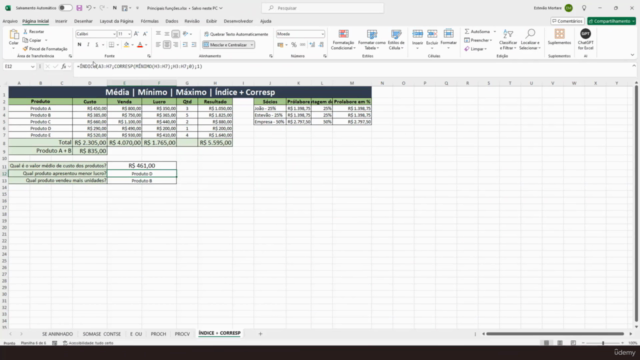This screenshot has height=360, width=640.
Task: Open Localizar e Selecionar dropdown
Action: [530, 40]
